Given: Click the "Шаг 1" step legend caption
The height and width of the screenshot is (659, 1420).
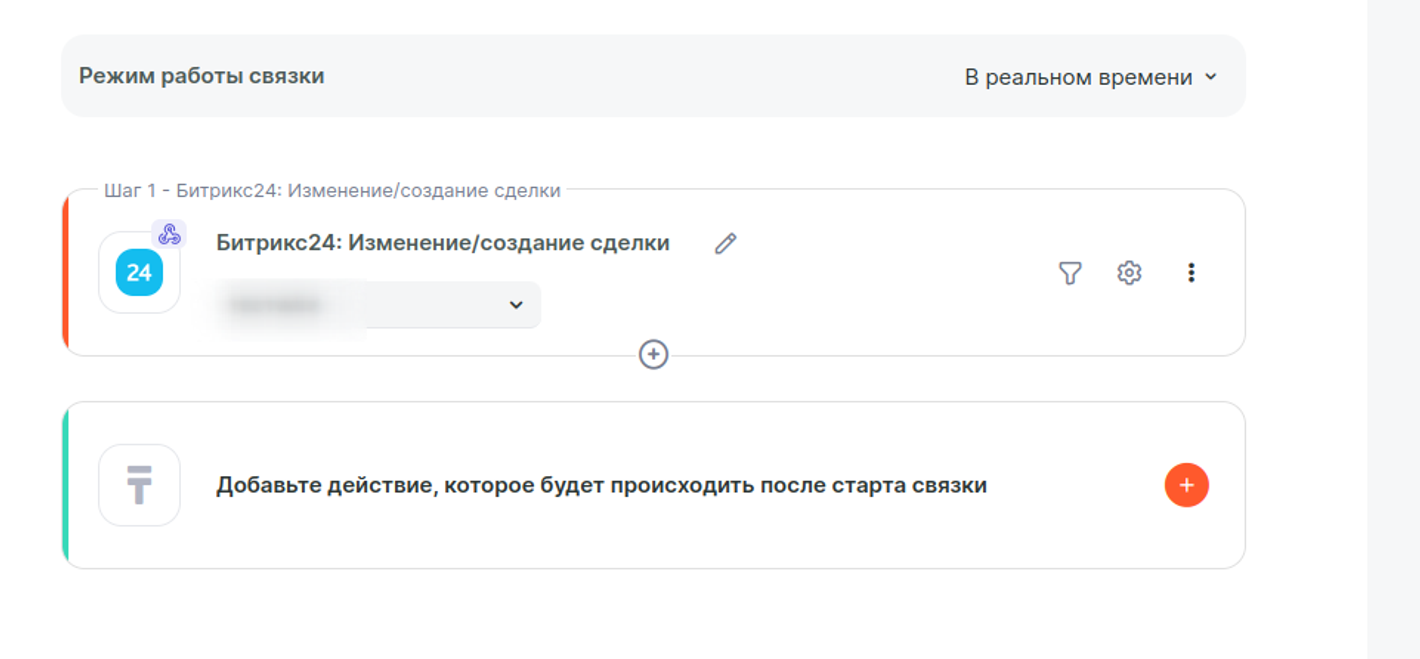Looking at the screenshot, I should click(332, 191).
